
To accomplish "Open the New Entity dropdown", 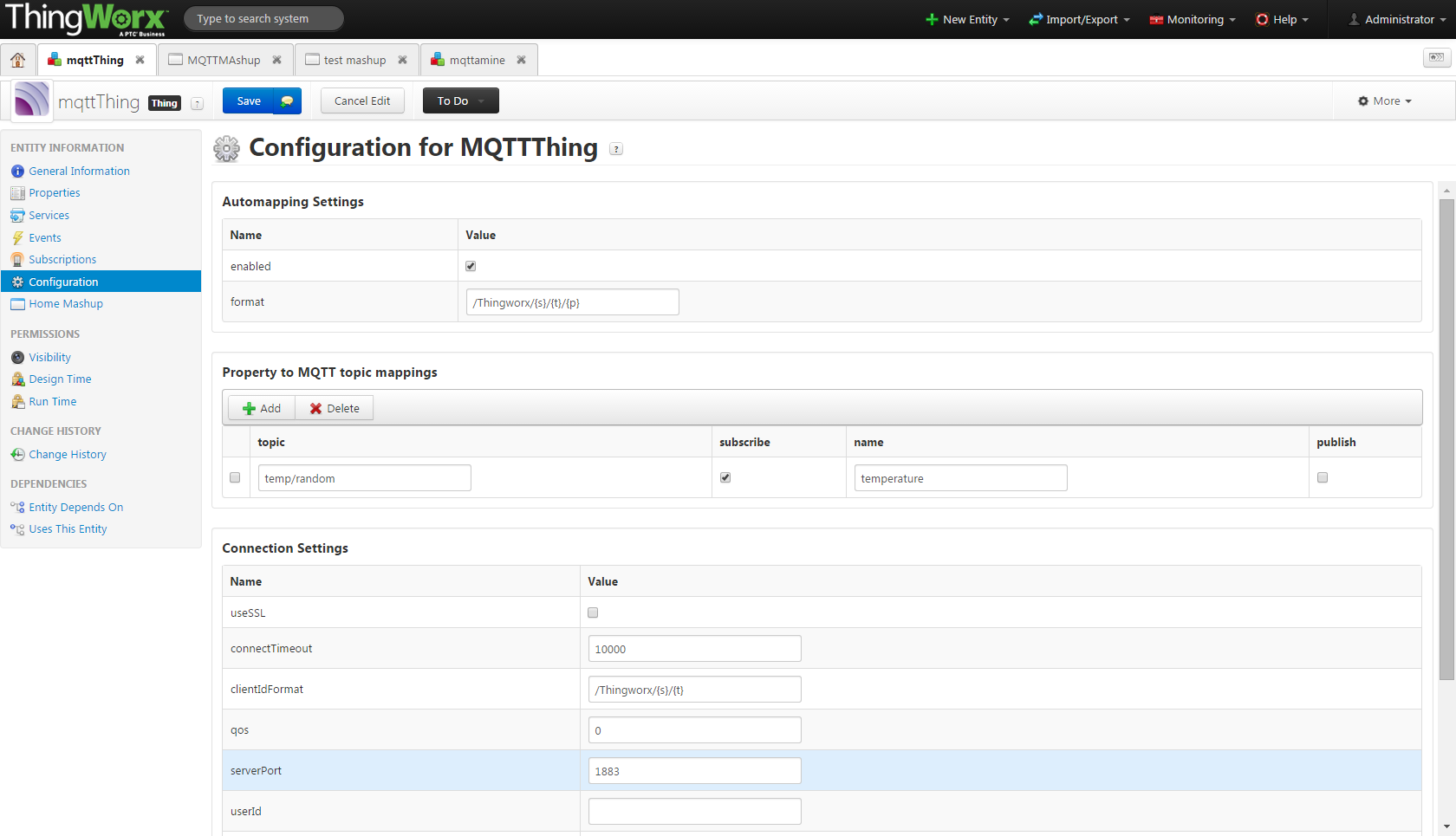I will point(967,19).
